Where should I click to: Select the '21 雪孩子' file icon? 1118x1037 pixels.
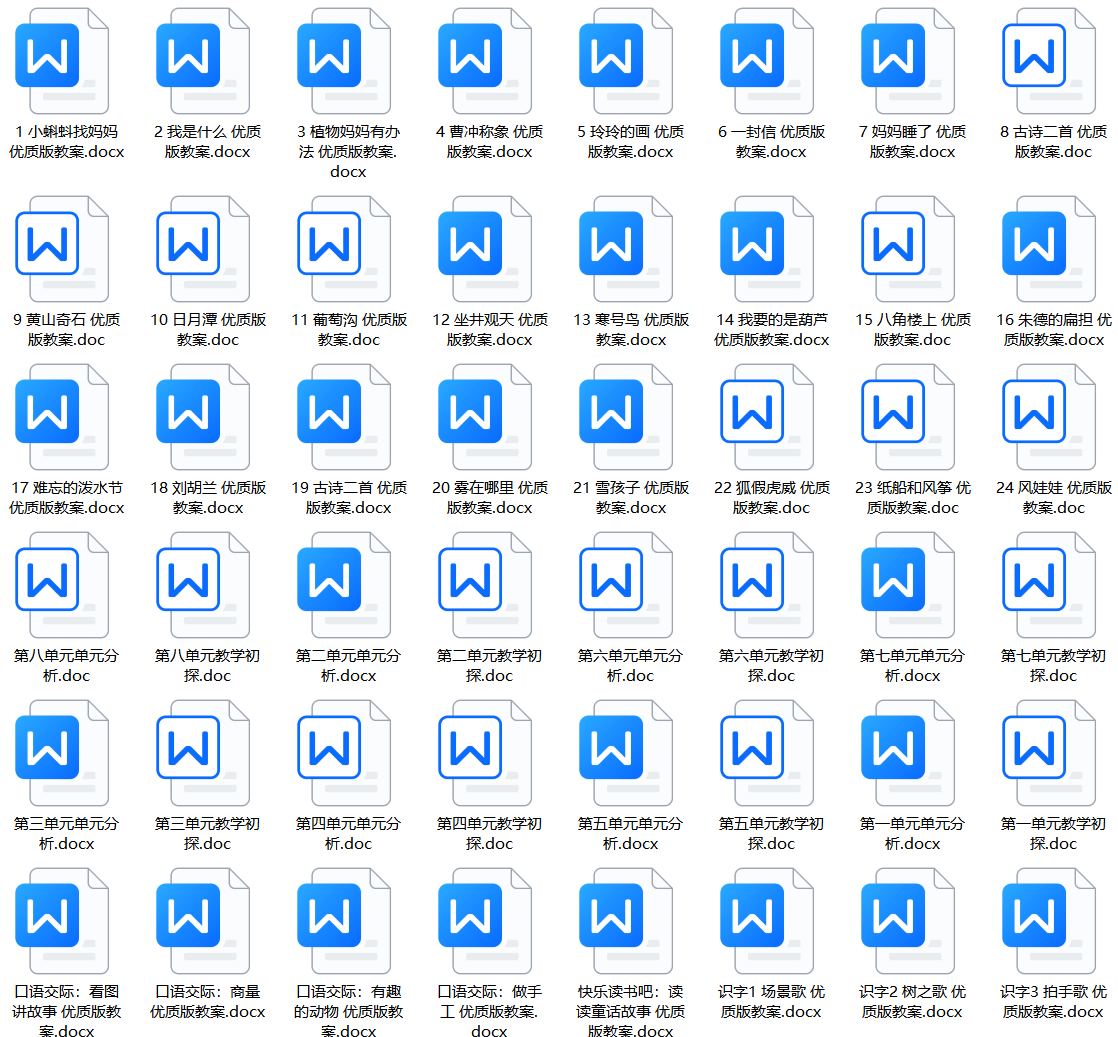627,417
